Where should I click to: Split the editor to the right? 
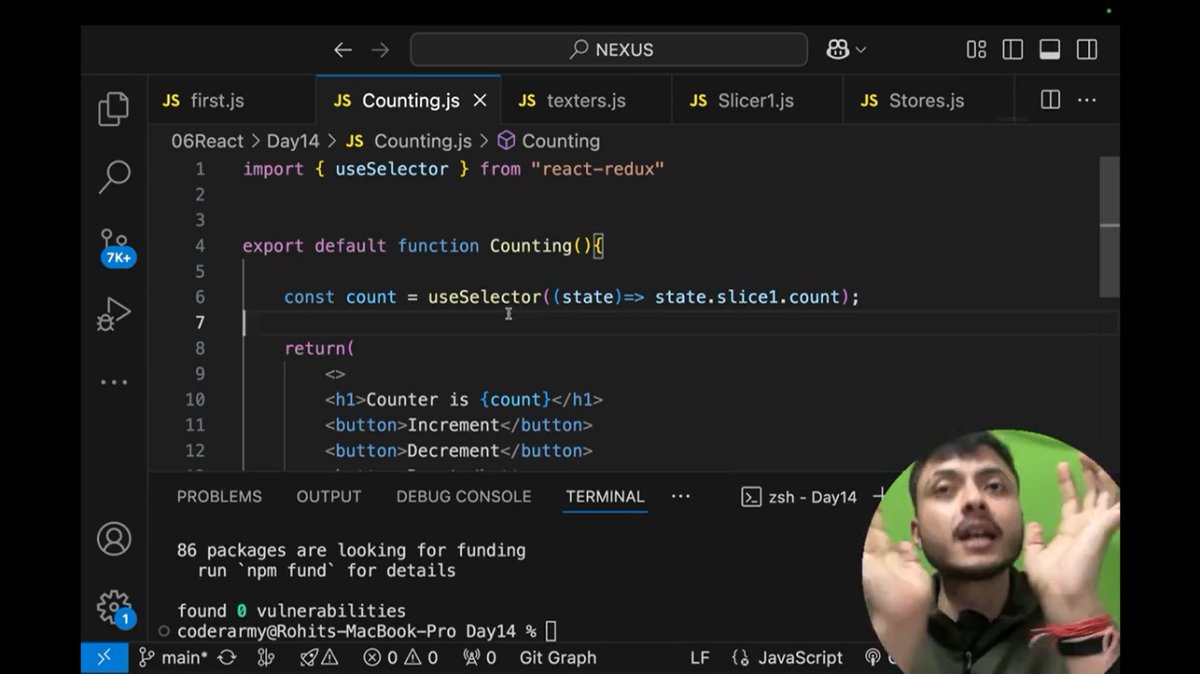[1050, 100]
